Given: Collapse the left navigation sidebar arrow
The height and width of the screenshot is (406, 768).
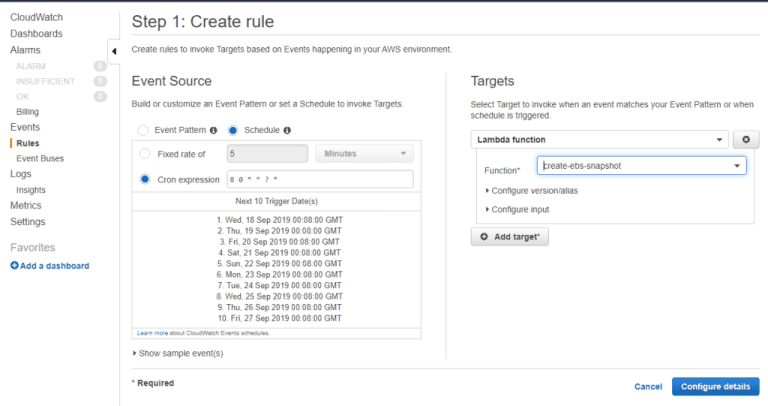Looking at the screenshot, I should (x=113, y=51).
